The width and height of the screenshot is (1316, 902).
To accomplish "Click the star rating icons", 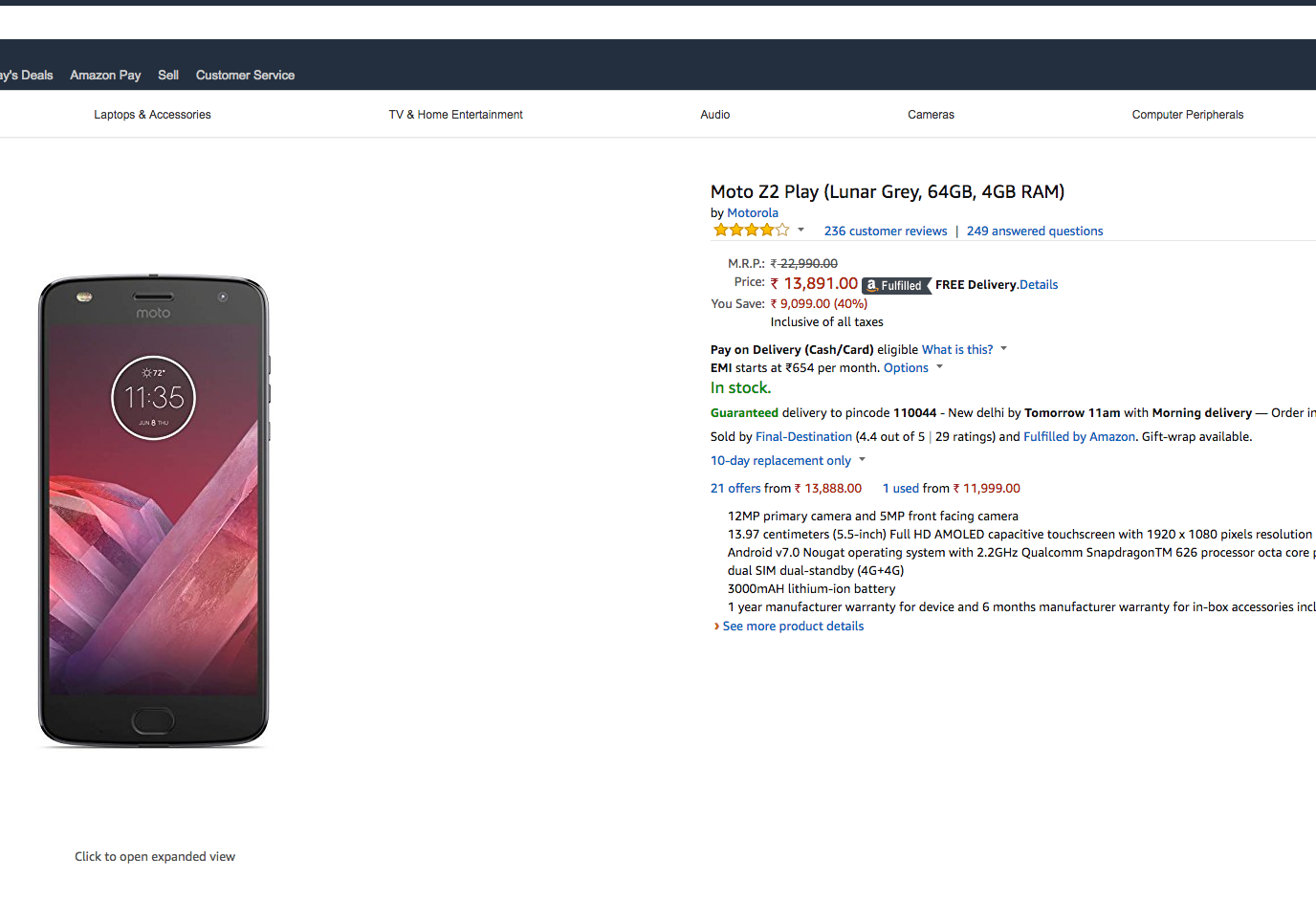I will point(751,231).
